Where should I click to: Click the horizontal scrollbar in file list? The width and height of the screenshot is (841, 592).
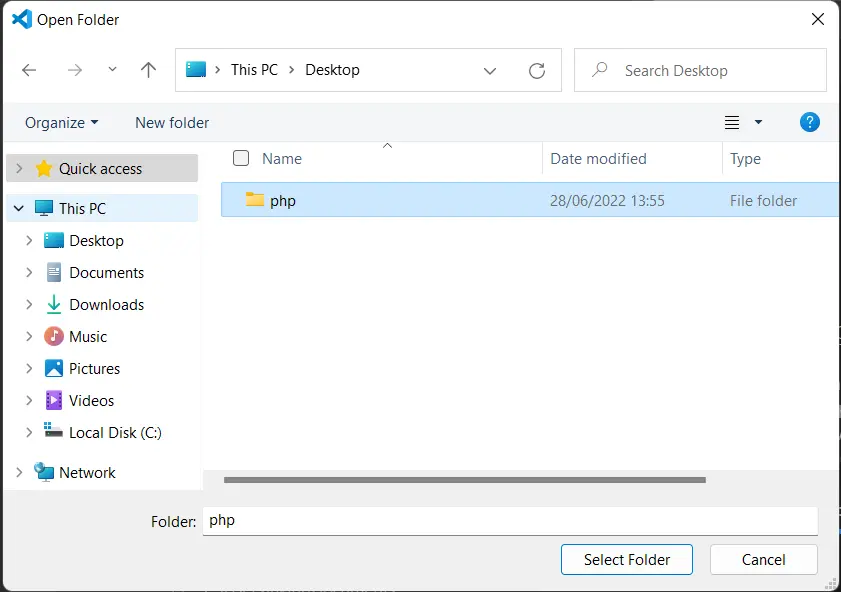tap(465, 480)
